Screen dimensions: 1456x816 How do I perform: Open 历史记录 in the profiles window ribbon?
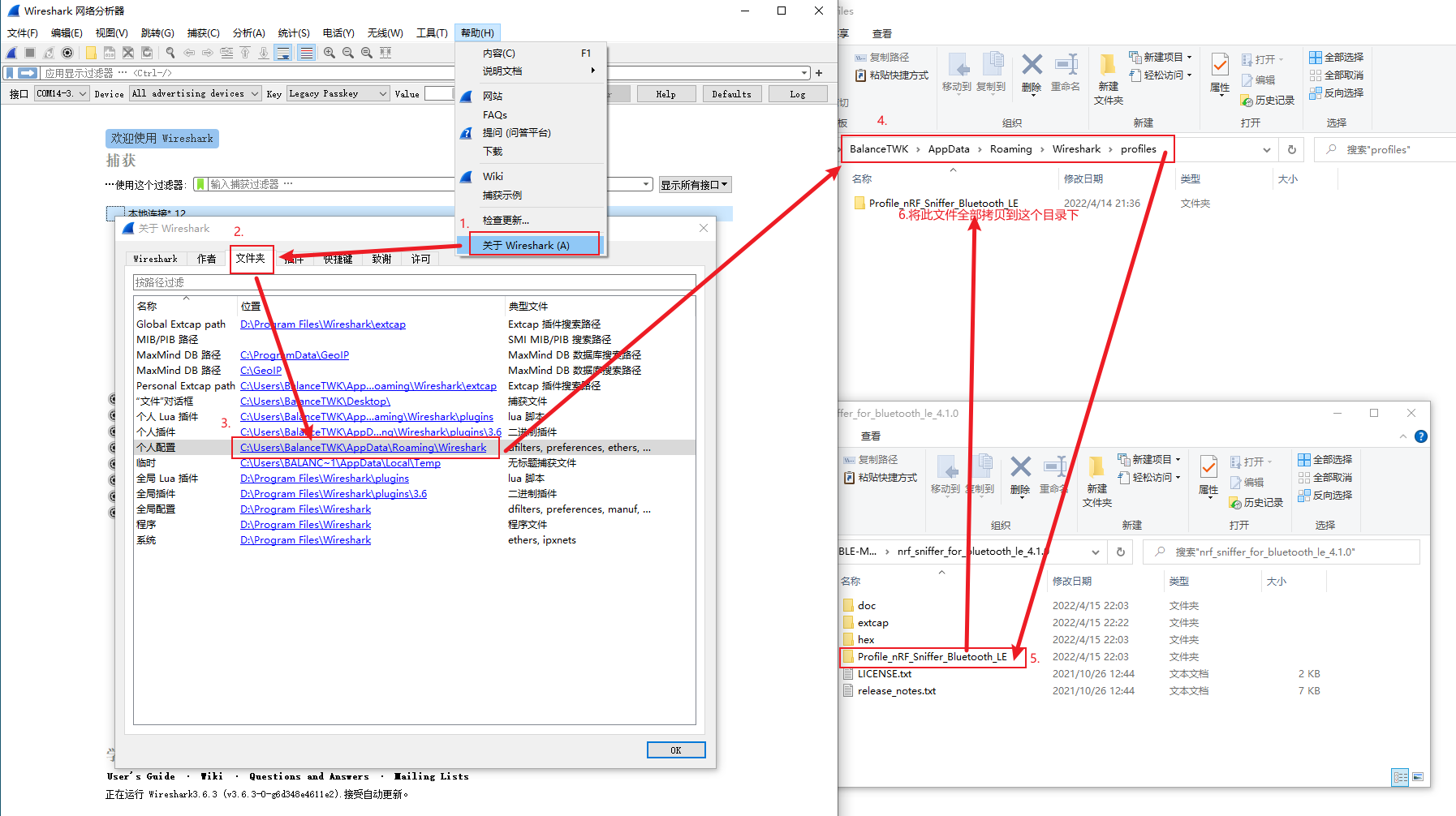[1268, 101]
